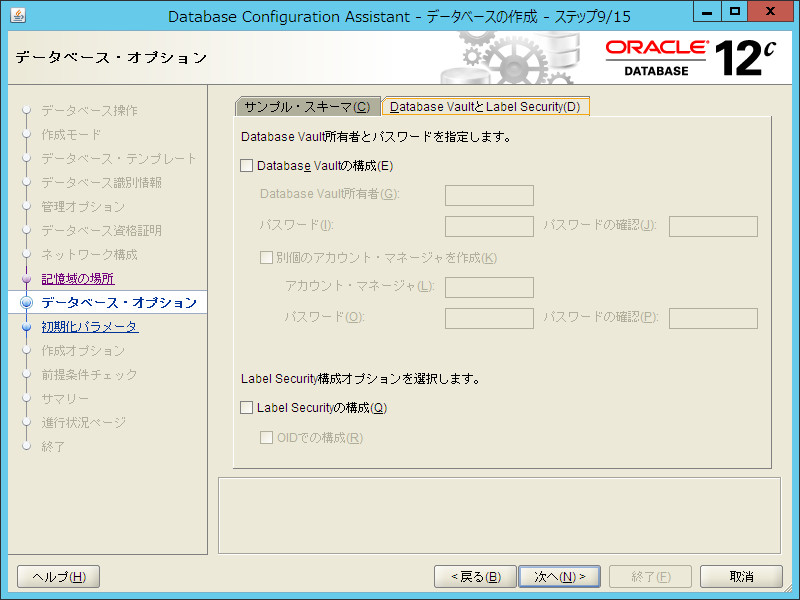This screenshot has height=600, width=800.
Task: Cancel the wizard with the 取消 button
Action: [741, 577]
